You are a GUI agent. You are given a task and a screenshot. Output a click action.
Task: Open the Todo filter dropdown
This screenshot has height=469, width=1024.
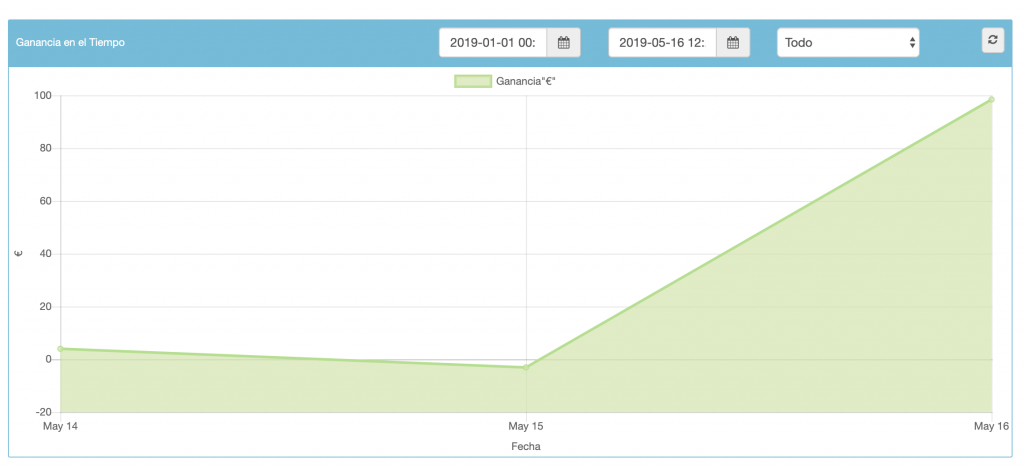(848, 42)
